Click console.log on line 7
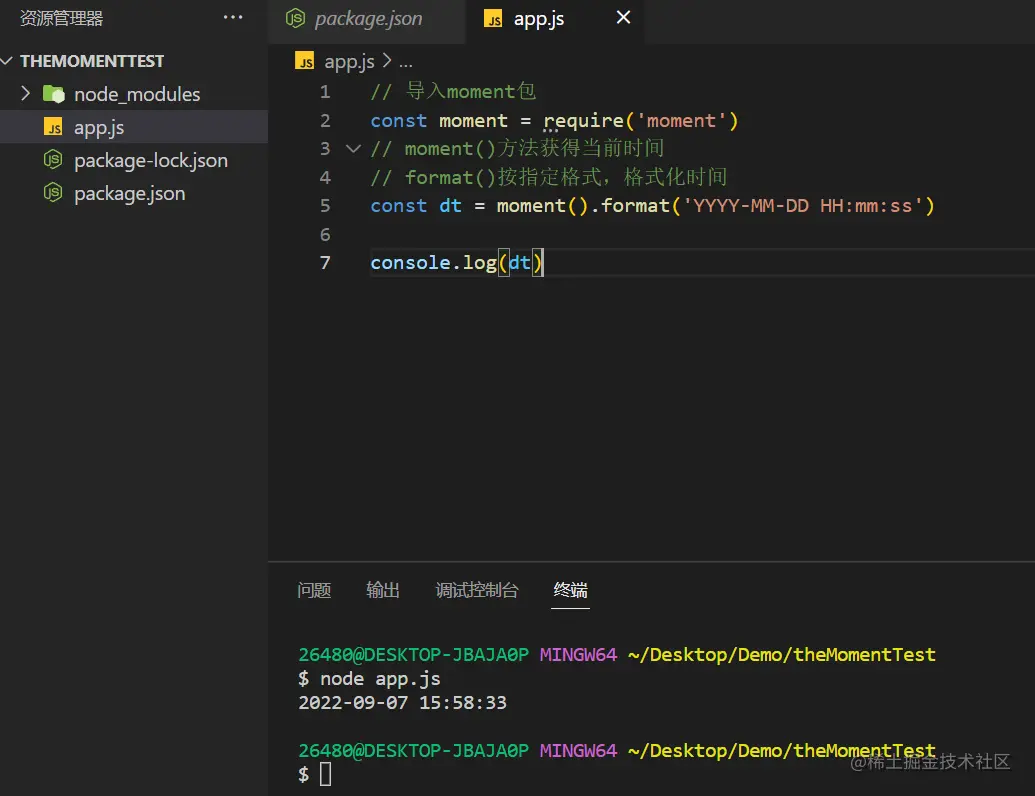Image resolution: width=1035 pixels, height=796 pixels. (x=433, y=263)
